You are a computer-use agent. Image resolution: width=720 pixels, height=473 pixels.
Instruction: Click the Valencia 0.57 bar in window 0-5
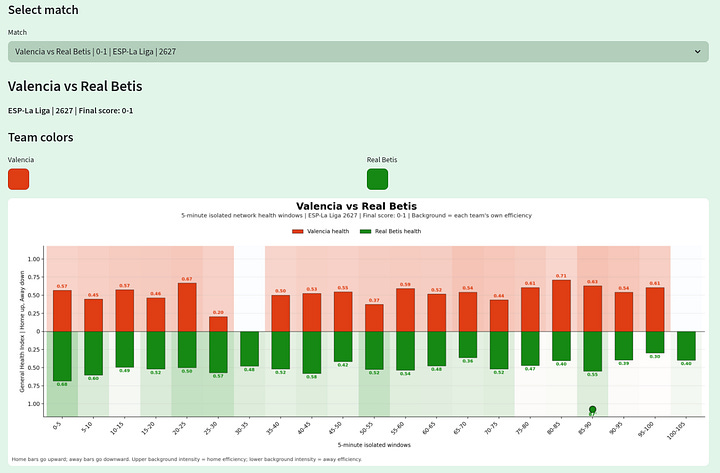(x=62, y=311)
